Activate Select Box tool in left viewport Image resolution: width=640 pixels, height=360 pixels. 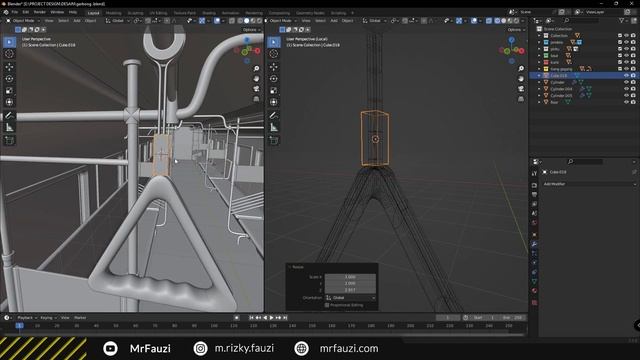tap(9, 42)
